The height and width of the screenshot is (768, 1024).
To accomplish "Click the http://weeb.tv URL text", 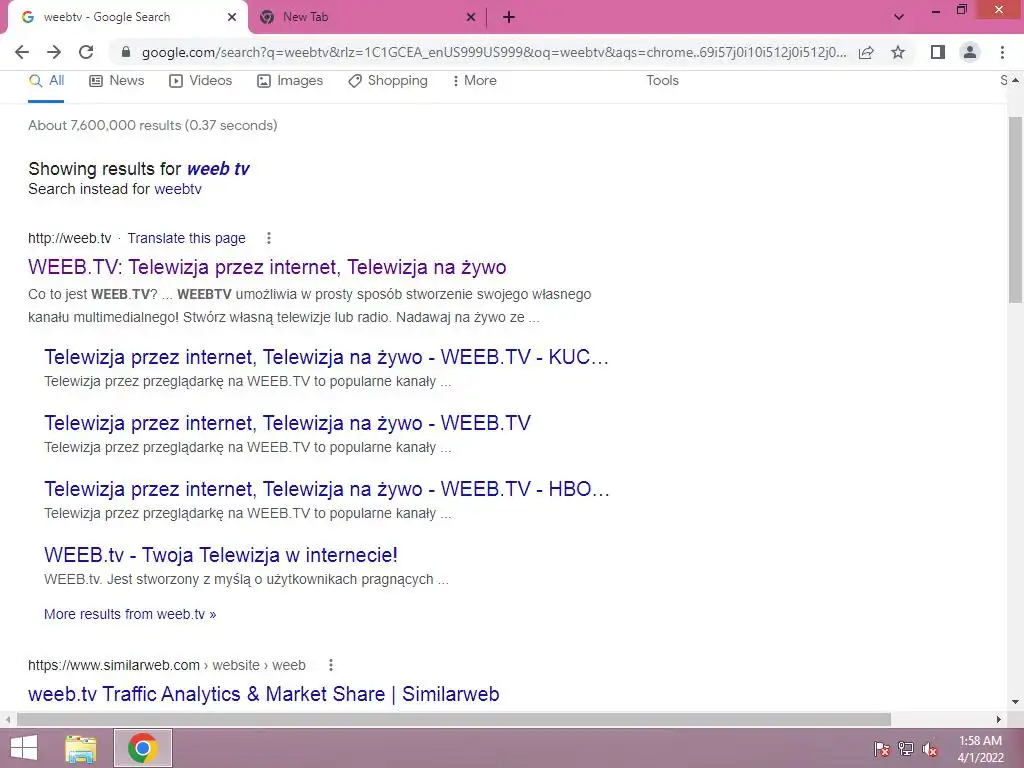I will [70, 238].
